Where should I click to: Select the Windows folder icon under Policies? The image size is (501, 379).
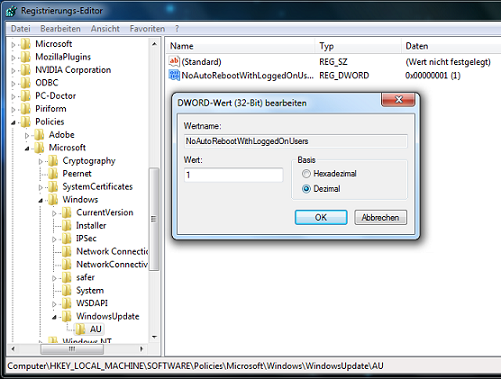53,200
